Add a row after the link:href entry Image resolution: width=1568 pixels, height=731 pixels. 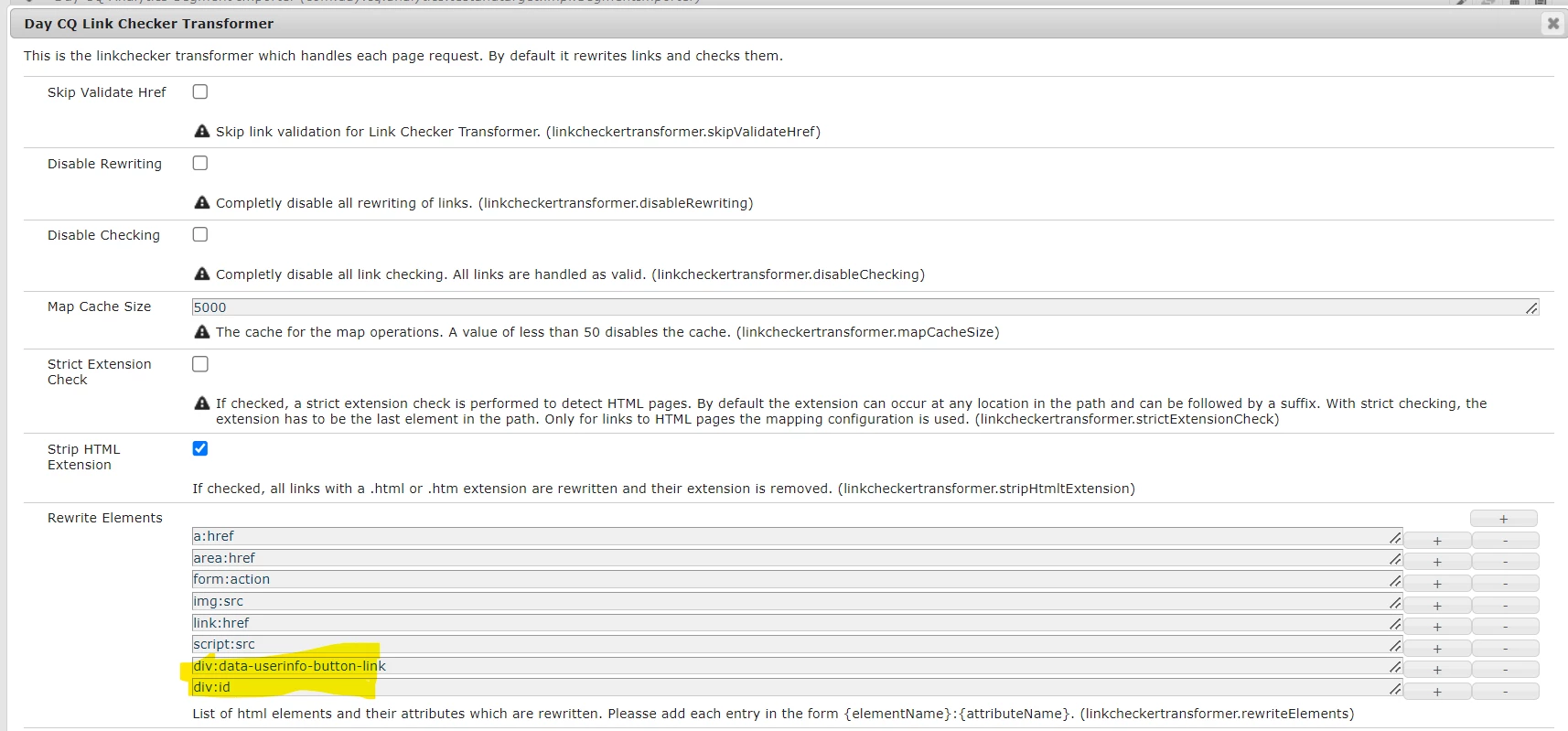(1437, 627)
